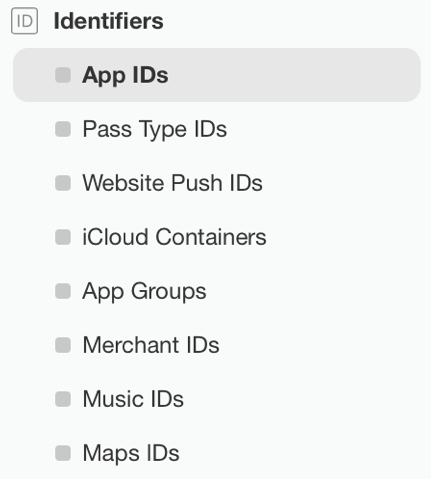Click the bullet icon beside Maps IDs

coord(63,453)
